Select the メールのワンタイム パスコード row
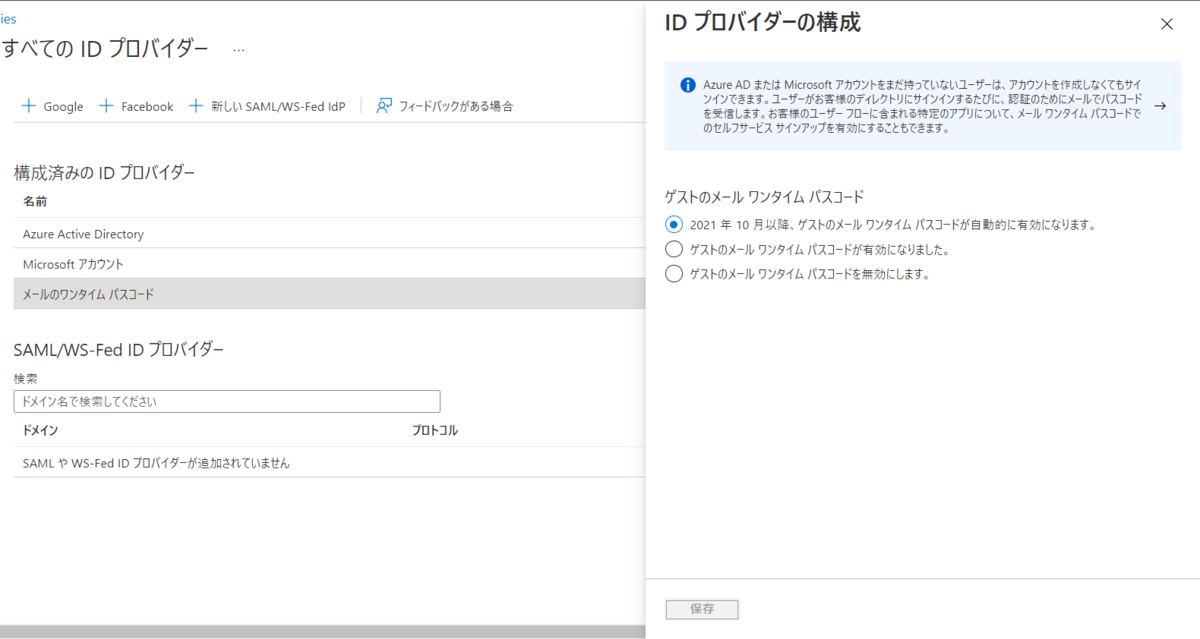Viewport: 1200px width, 639px height. click(329, 294)
